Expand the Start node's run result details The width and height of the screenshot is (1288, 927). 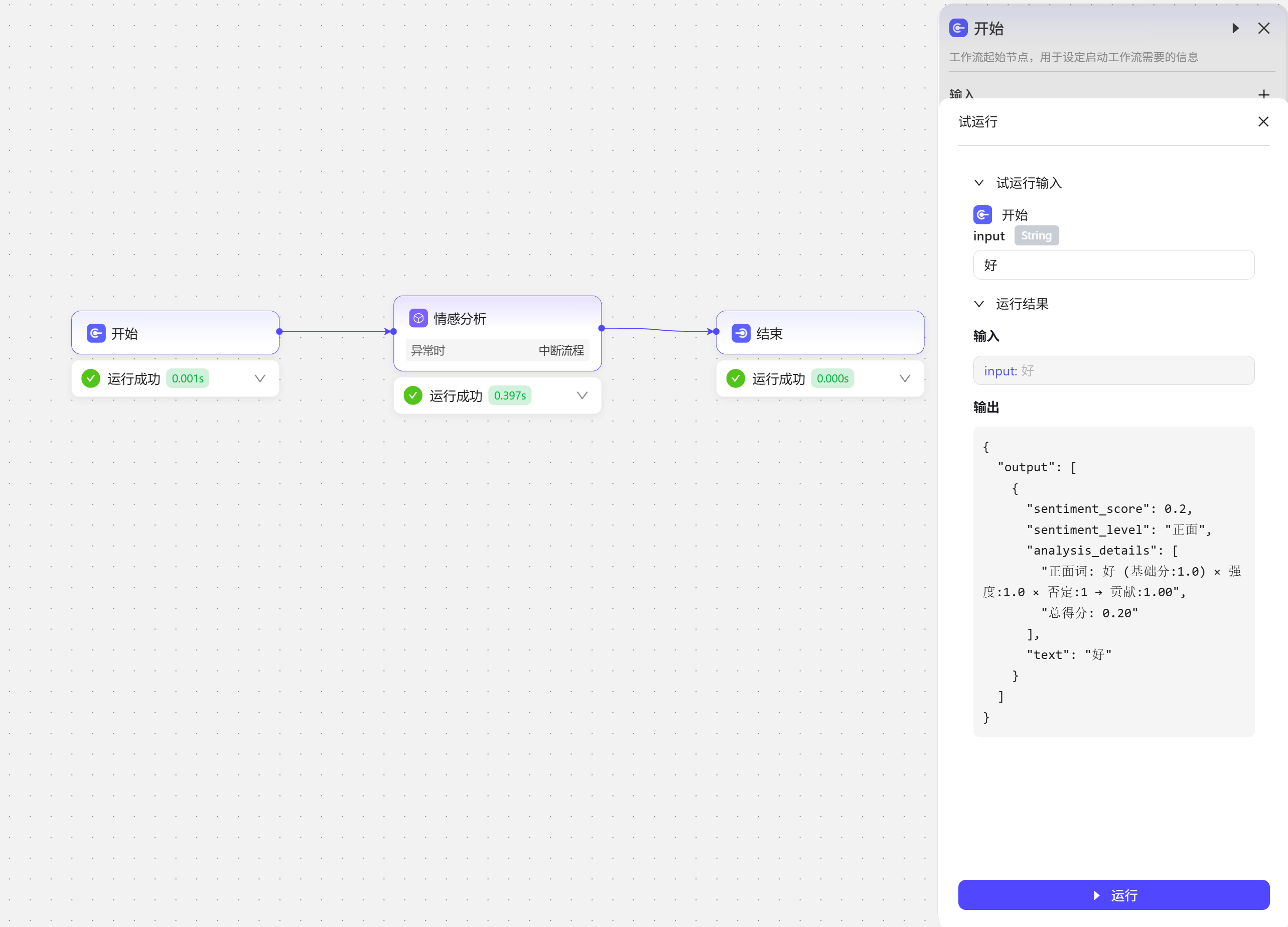pyautogui.click(x=260, y=378)
